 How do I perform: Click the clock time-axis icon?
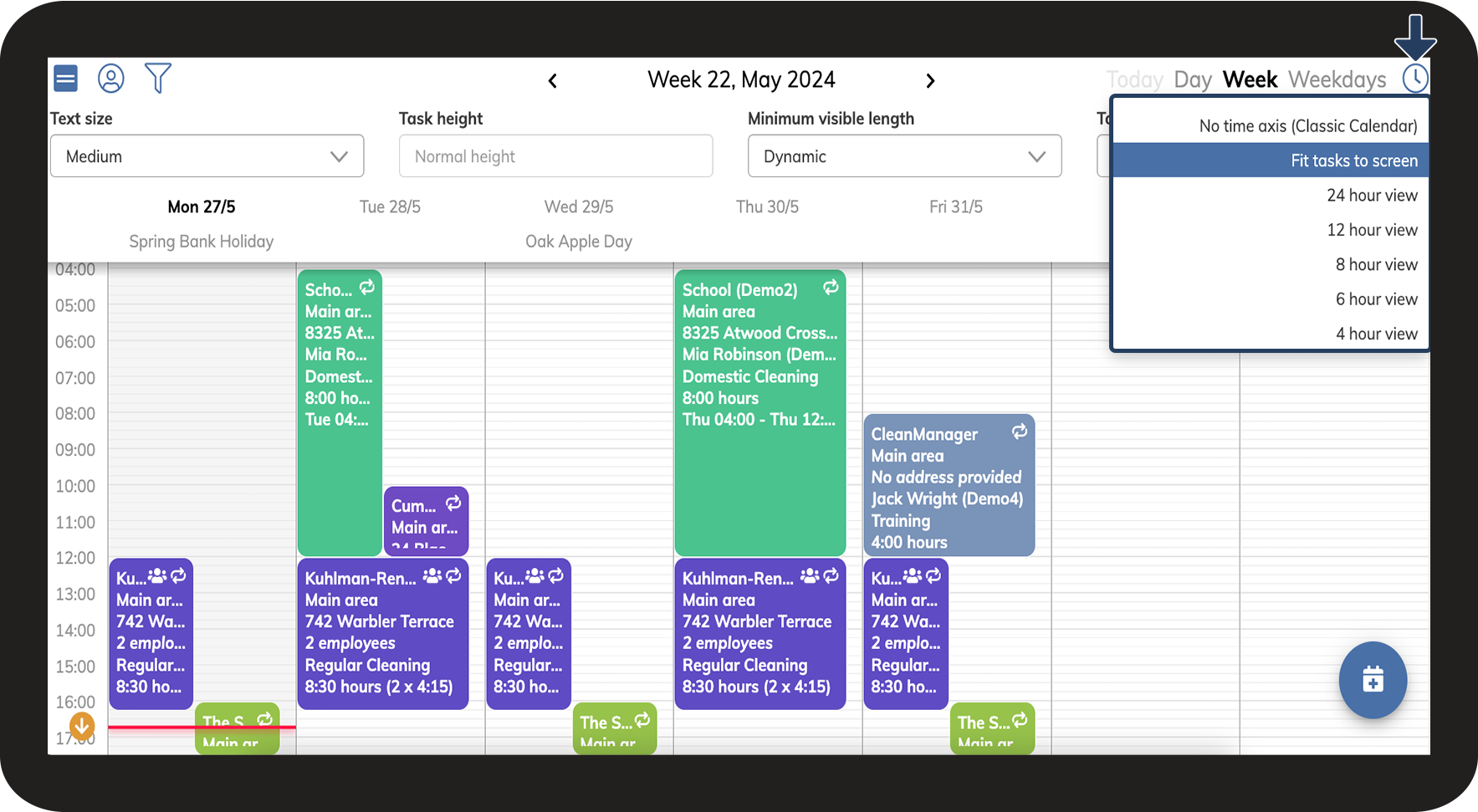tap(1415, 79)
